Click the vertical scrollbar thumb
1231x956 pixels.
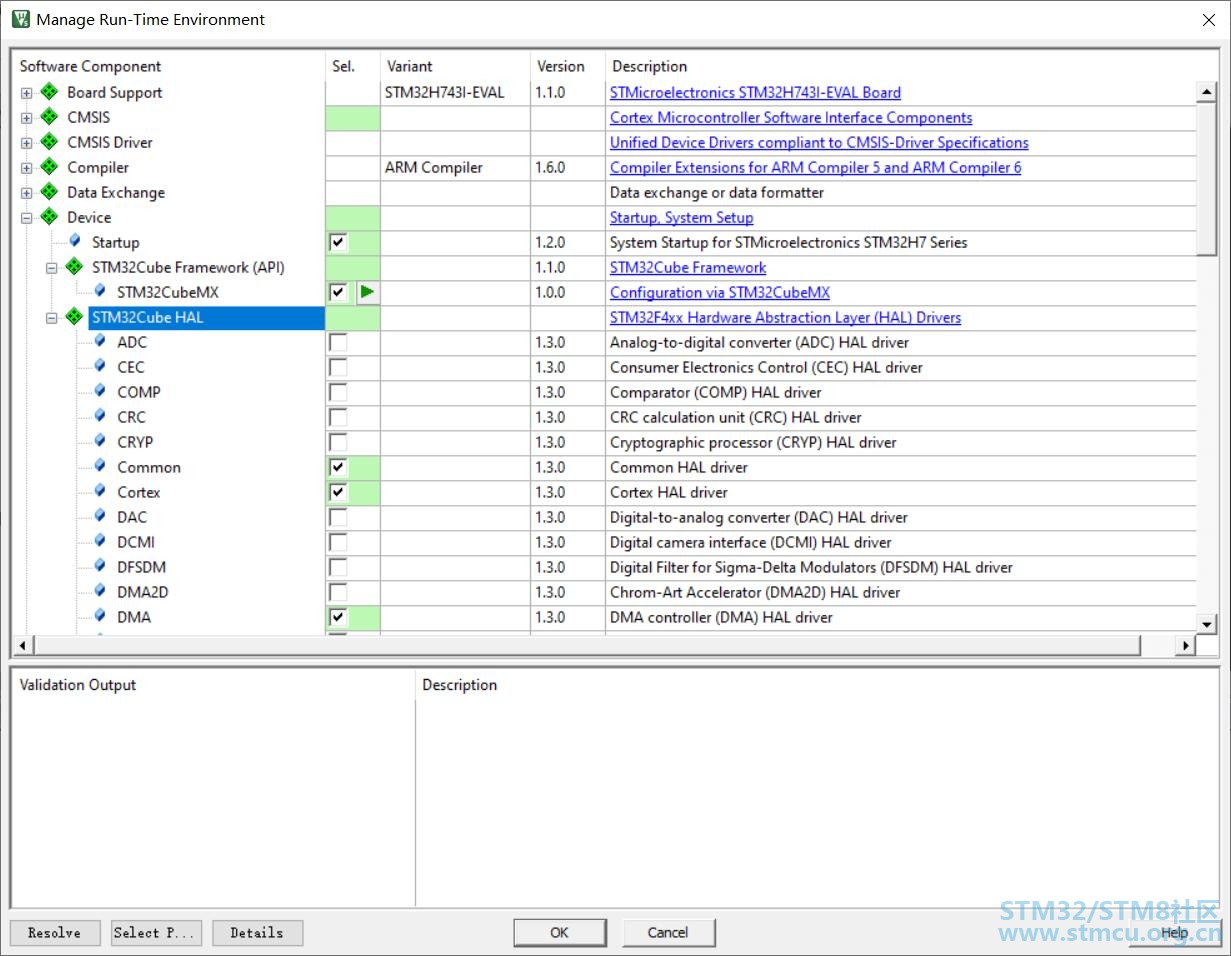[x=1206, y=179]
